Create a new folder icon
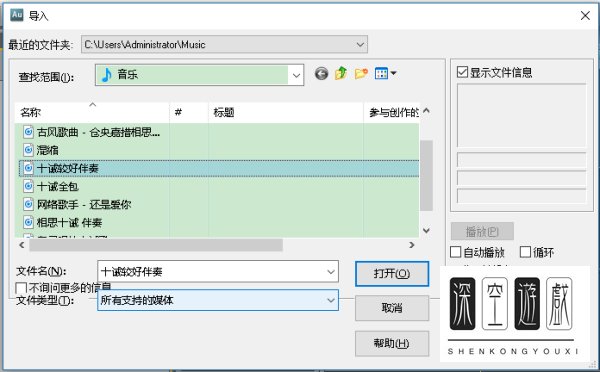 coord(361,73)
